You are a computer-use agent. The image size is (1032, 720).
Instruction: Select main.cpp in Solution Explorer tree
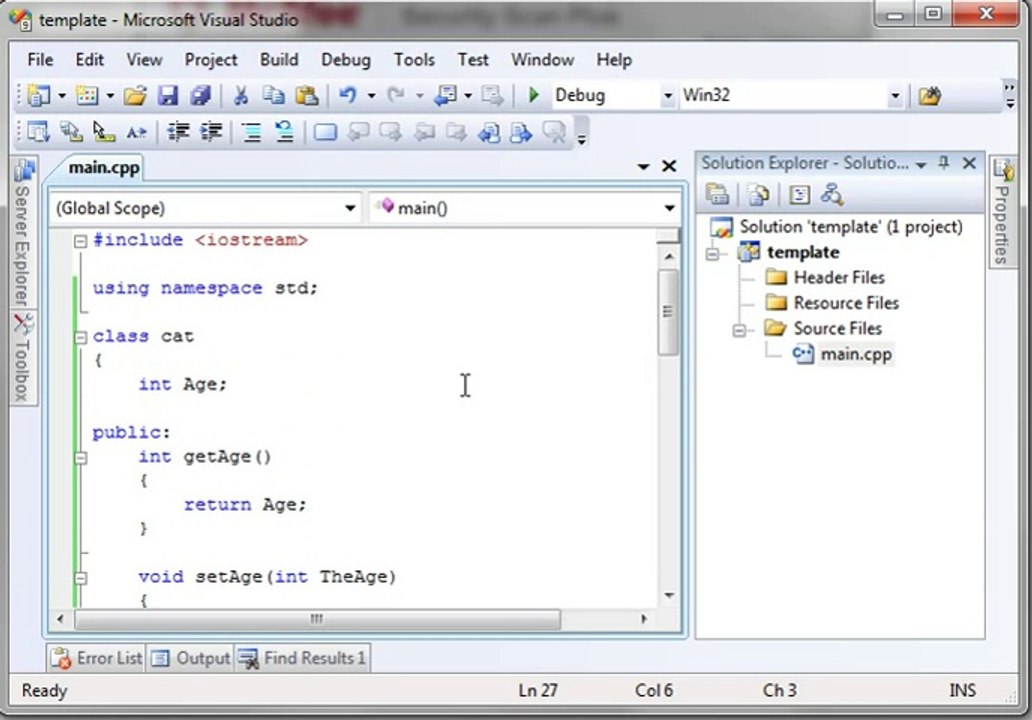[855, 355]
